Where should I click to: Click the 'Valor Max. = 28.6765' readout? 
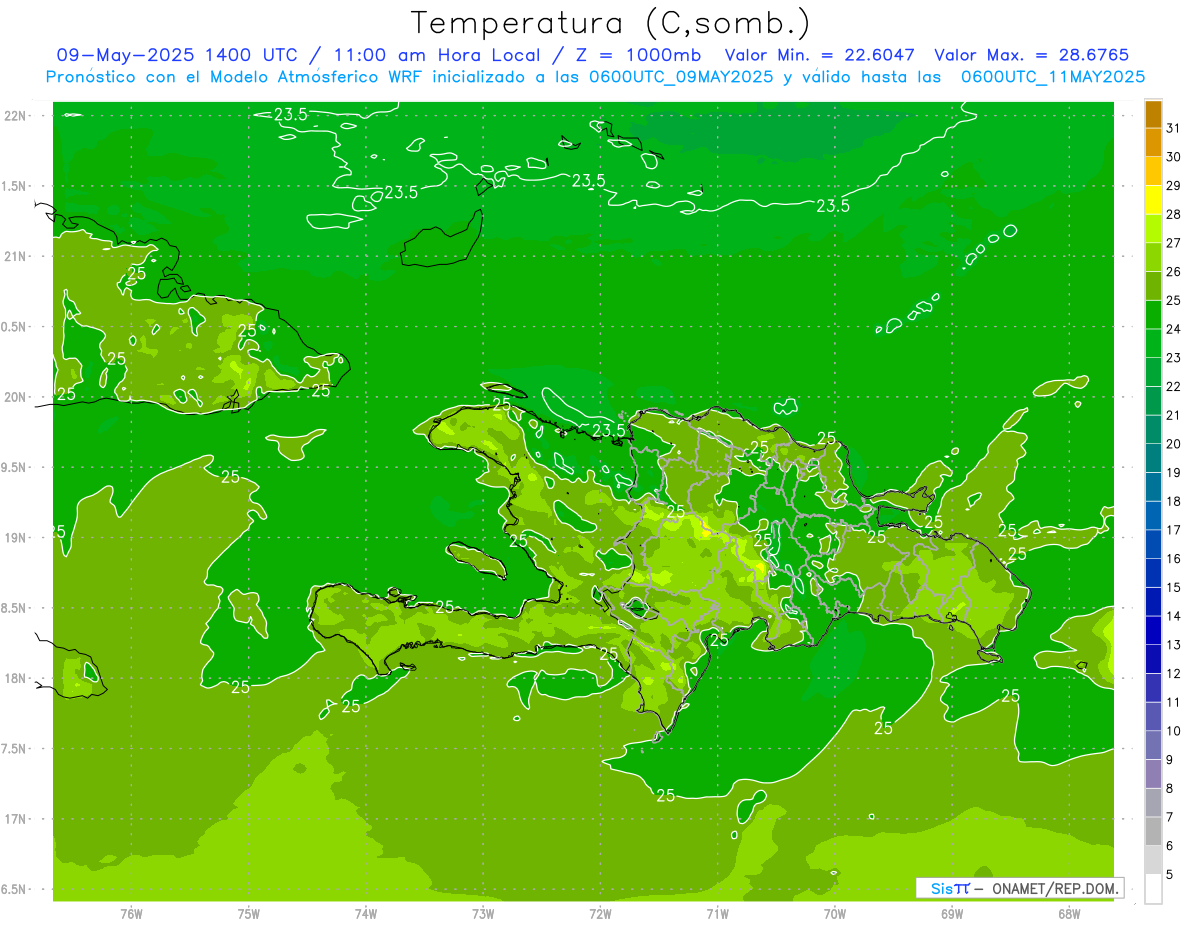click(1031, 55)
